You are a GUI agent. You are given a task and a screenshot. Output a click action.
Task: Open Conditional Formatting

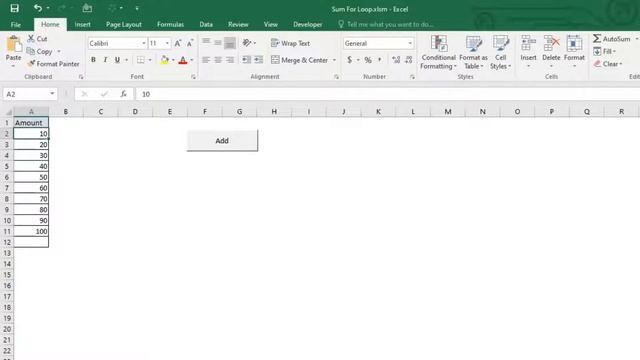point(438,52)
